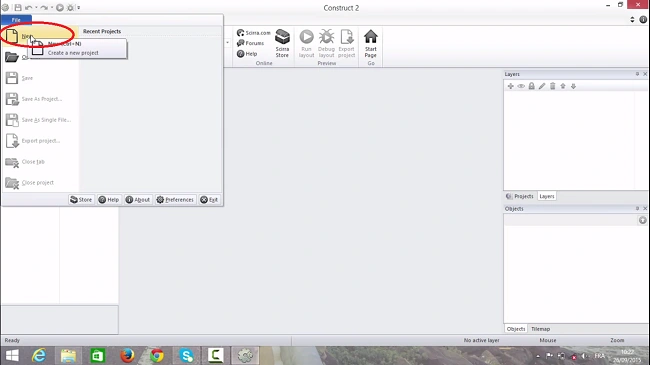Add a layer with the plus icon

click(510, 86)
